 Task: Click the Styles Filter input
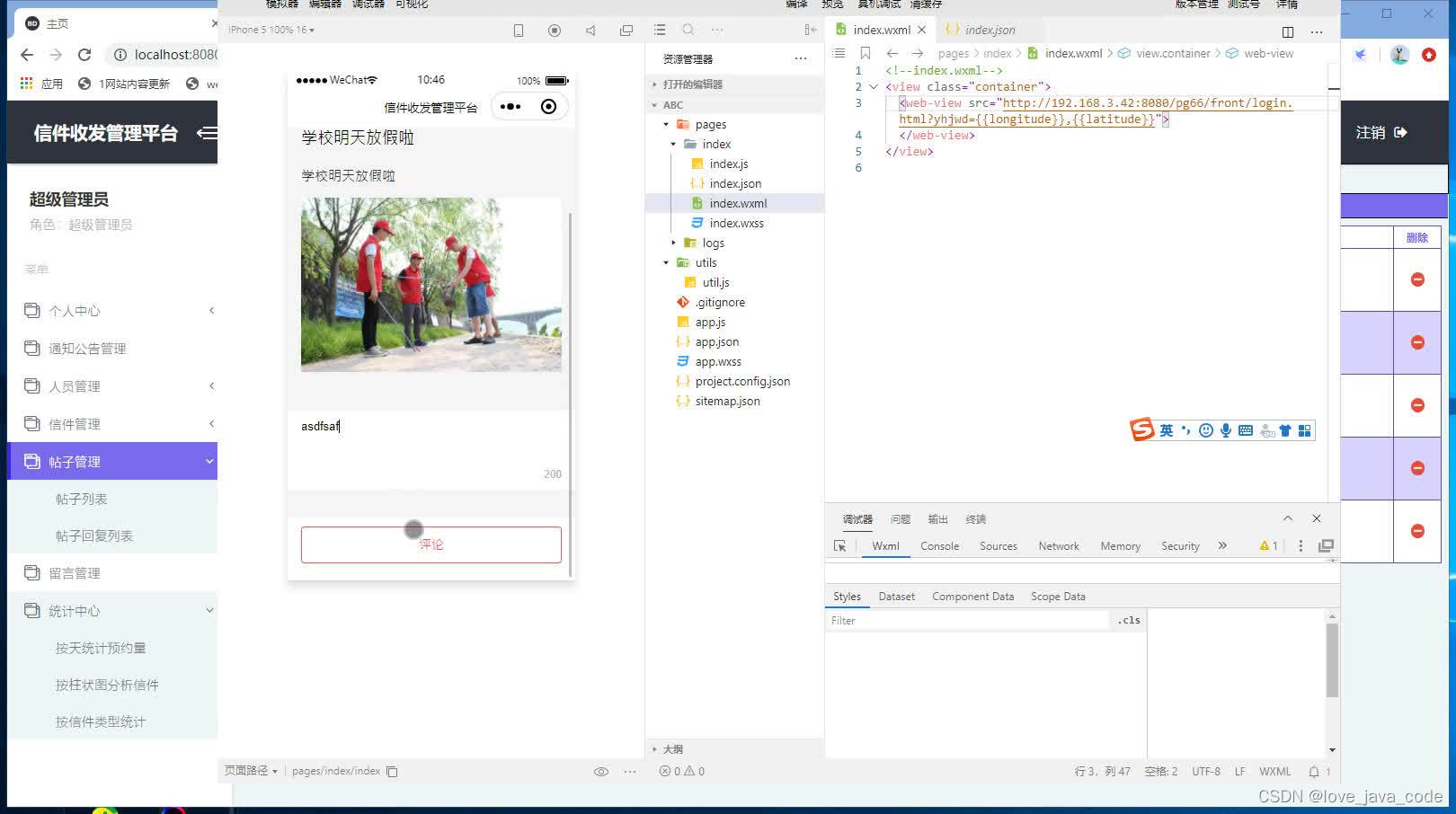point(968,620)
